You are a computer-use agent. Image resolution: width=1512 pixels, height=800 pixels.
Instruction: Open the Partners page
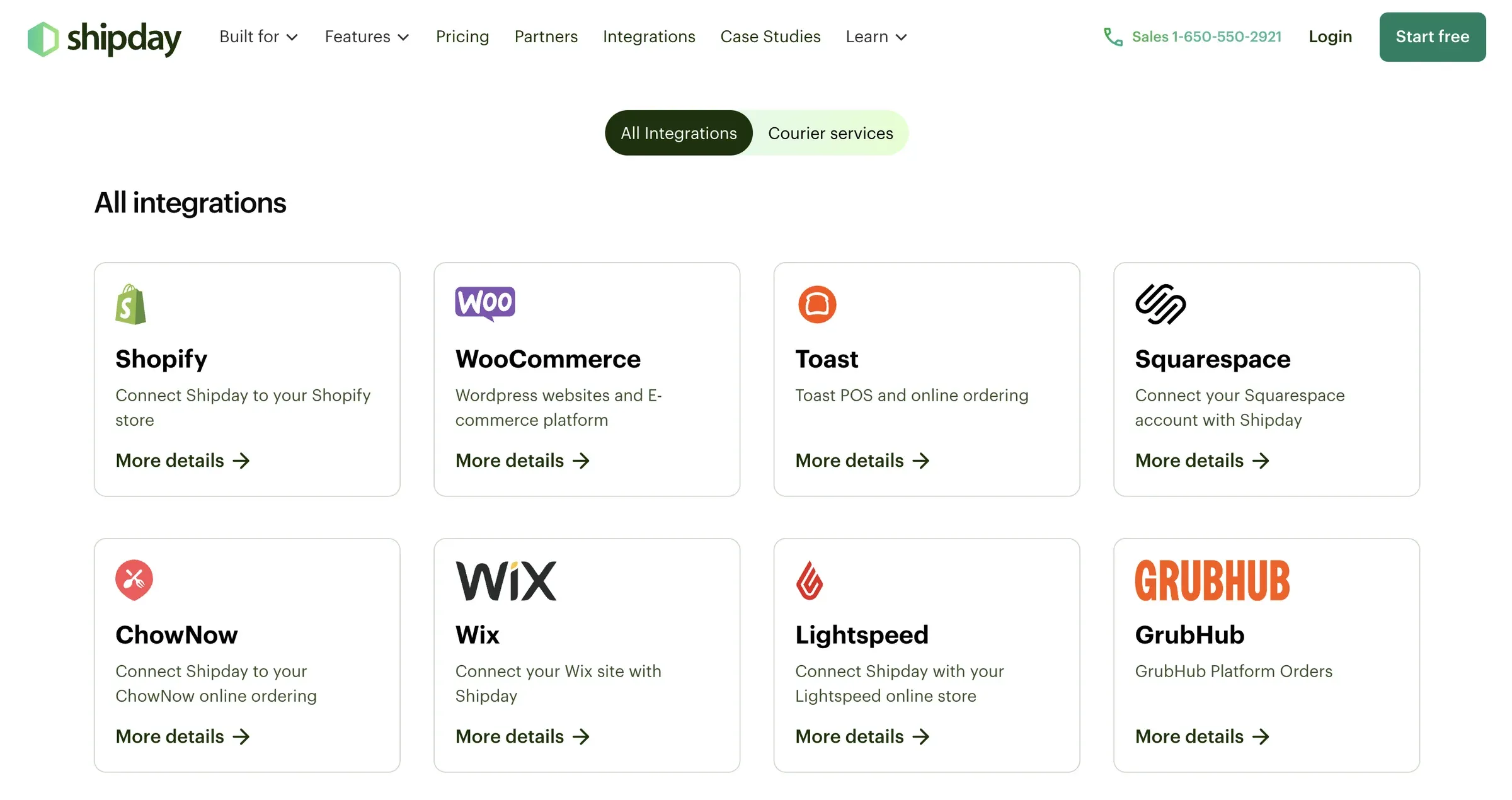tap(546, 37)
